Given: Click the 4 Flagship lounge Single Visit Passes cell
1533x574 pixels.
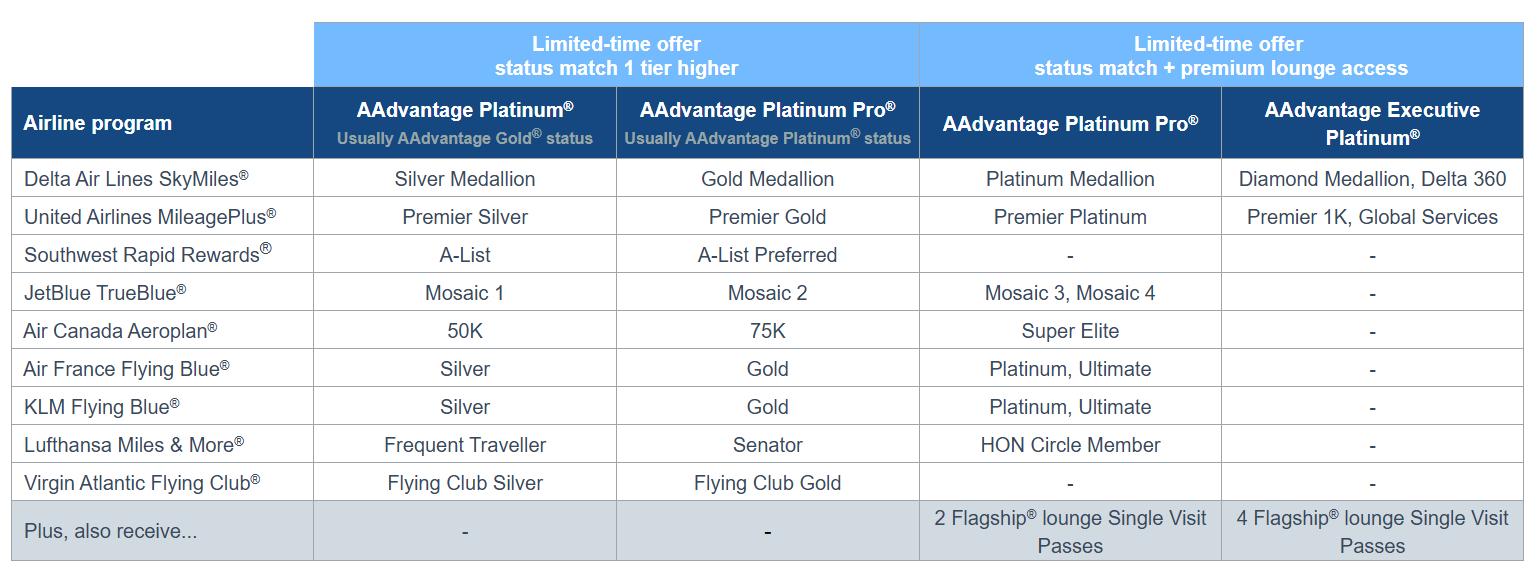Looking at the screenshot, I should click(1372, 532).
